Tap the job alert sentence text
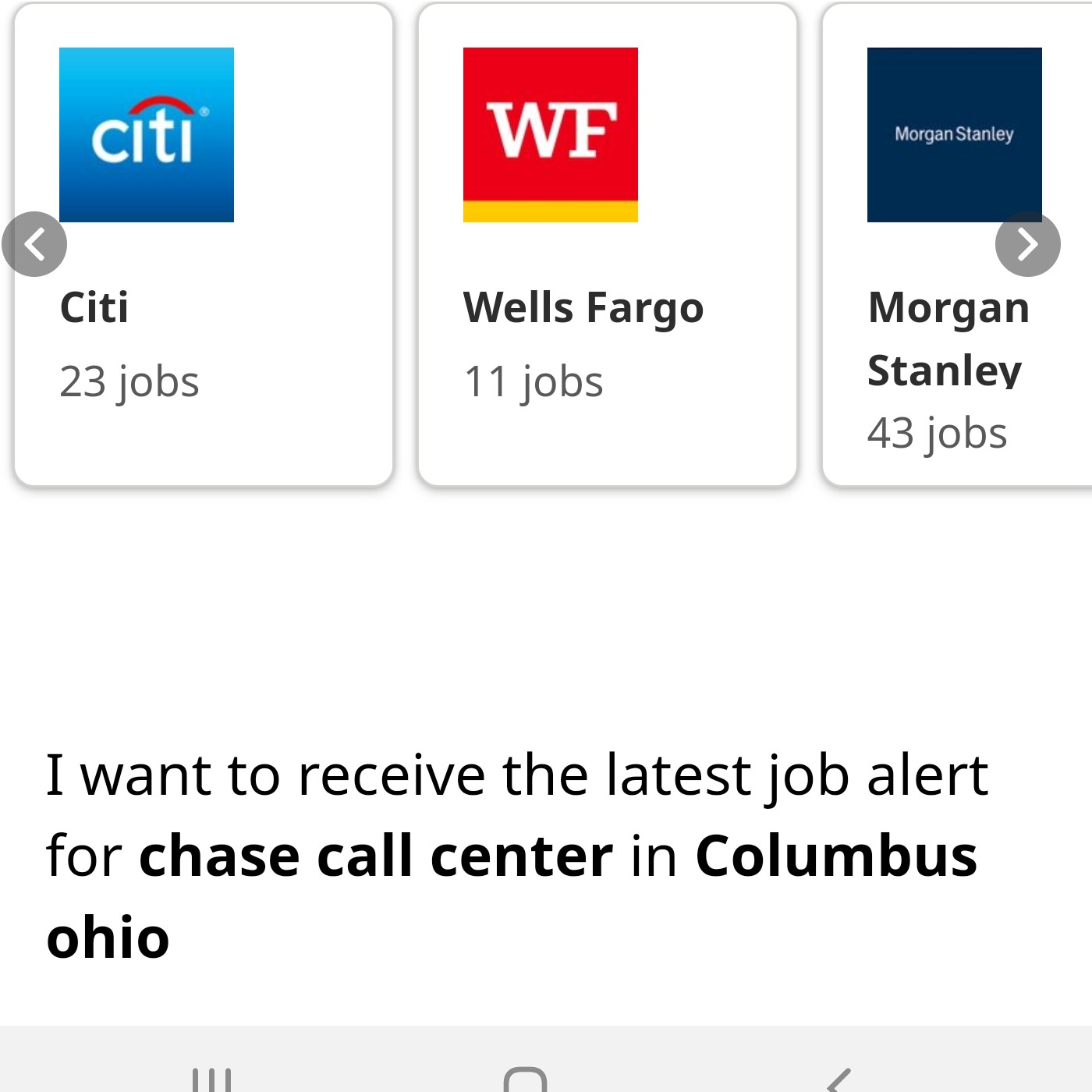This screenshot has width=1092, height=1092. coord(517,856)
